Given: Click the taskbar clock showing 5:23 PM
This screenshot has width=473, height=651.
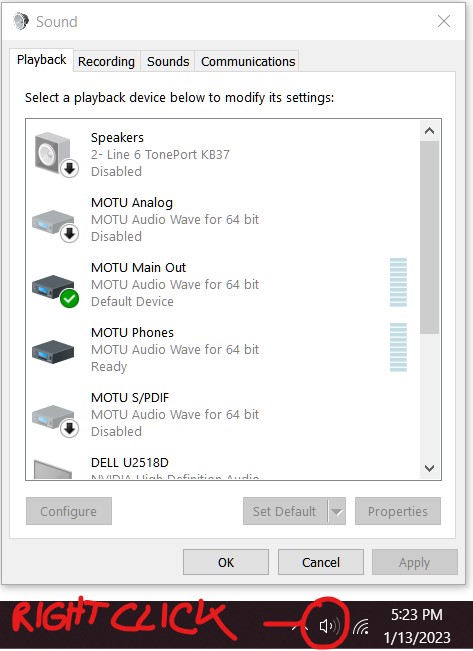Looking at the screenshot, I should point(417,614).
